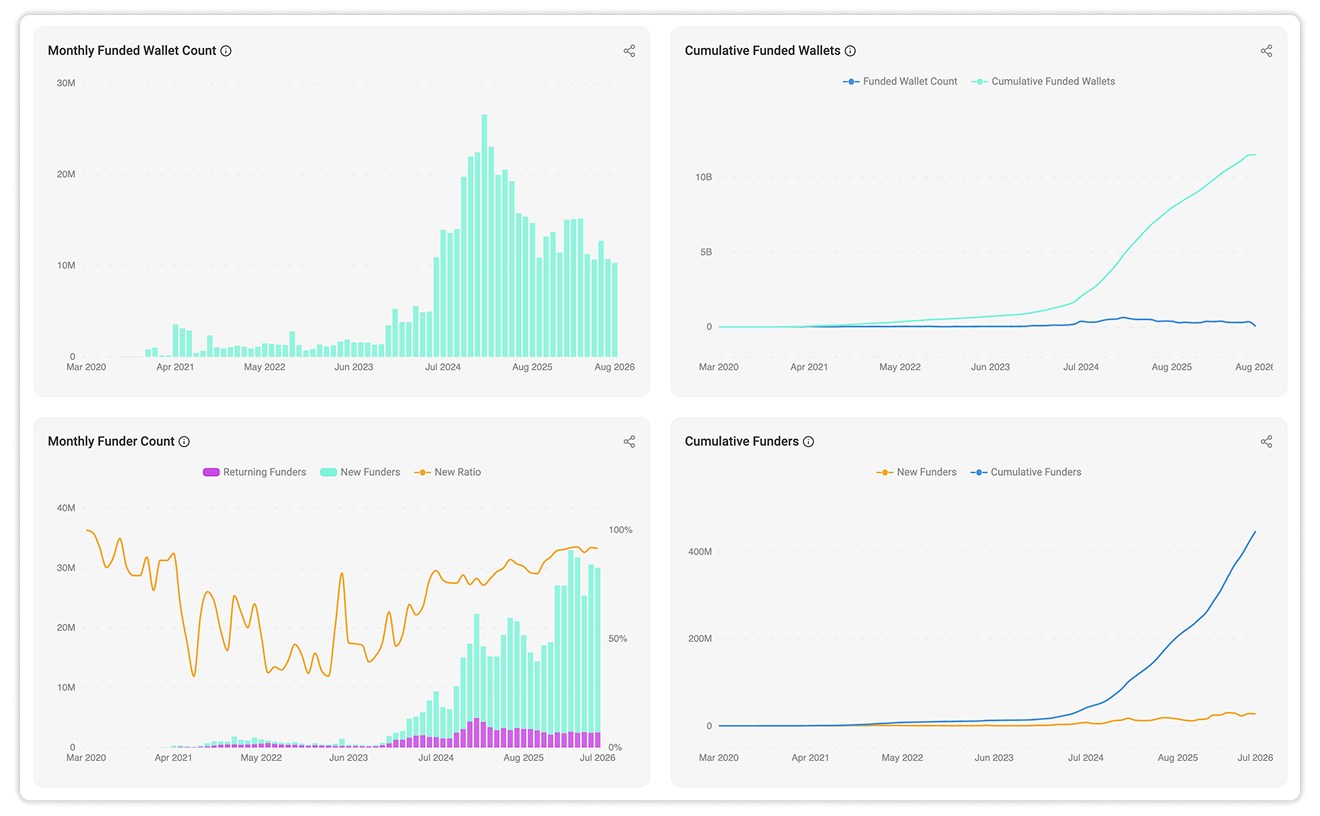Share the Monthly Funder Count chart
Screen dimensions: 1320x816
[629, 441]
